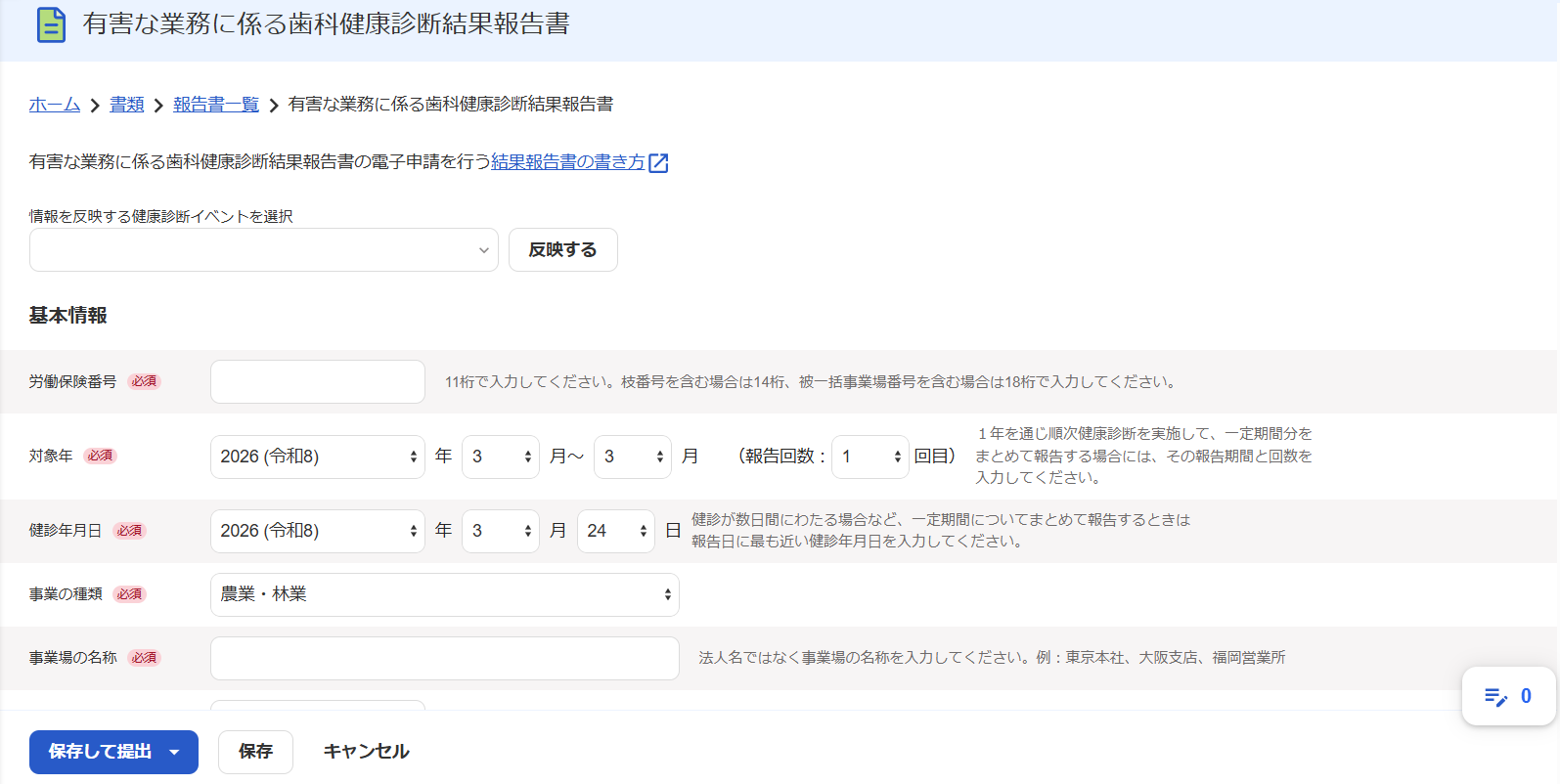This screenshot has width=1560, height=784.
Task: Open the 対象年 start month dropdown
Action: click(x=501, y=457)
